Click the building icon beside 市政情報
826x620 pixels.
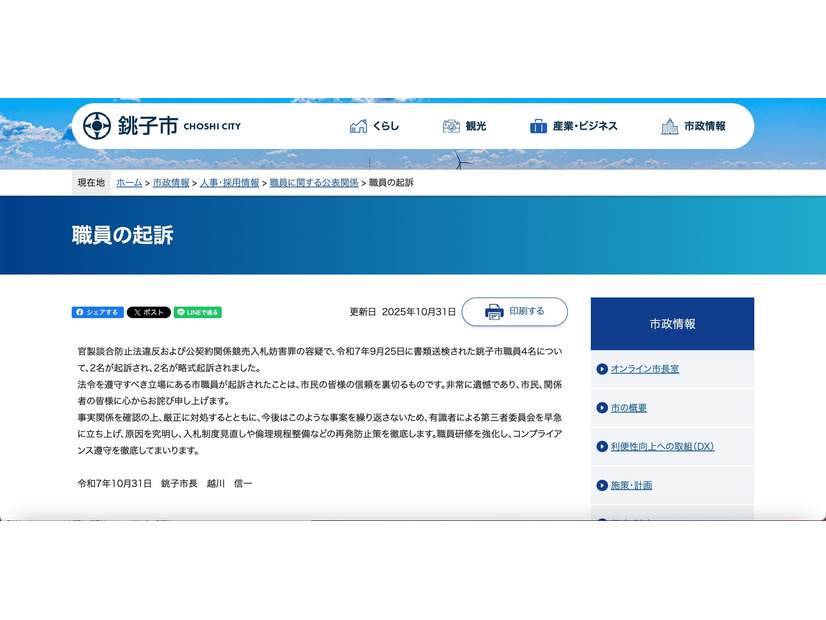[x=668, y=125]
